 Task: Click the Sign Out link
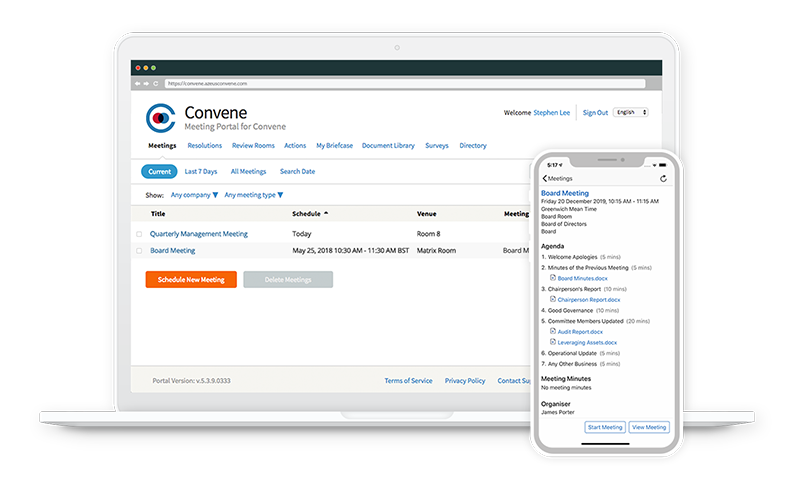[595, 113]
